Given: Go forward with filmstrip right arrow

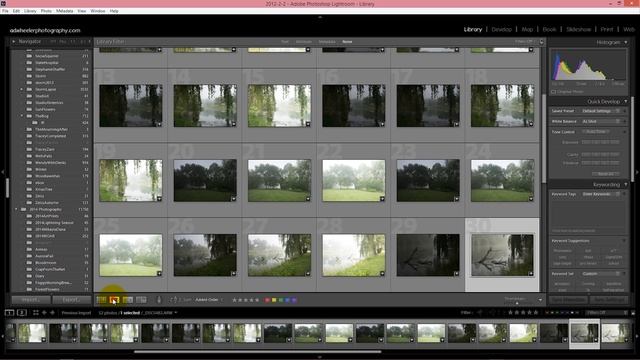Looking at the screenshot, I should coord(52,313).
